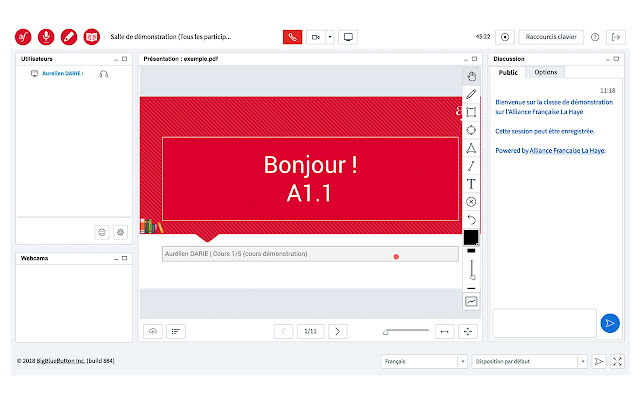Select the pan hand tool
The width and height of the screenshot is (640, 400).
click(471, 76)
